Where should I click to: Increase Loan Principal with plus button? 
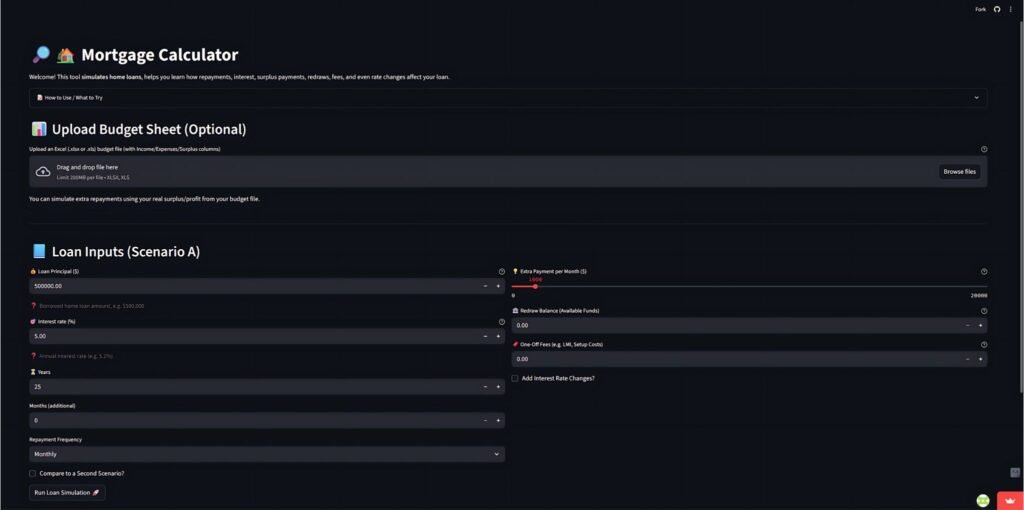click(x=497, y=286)
